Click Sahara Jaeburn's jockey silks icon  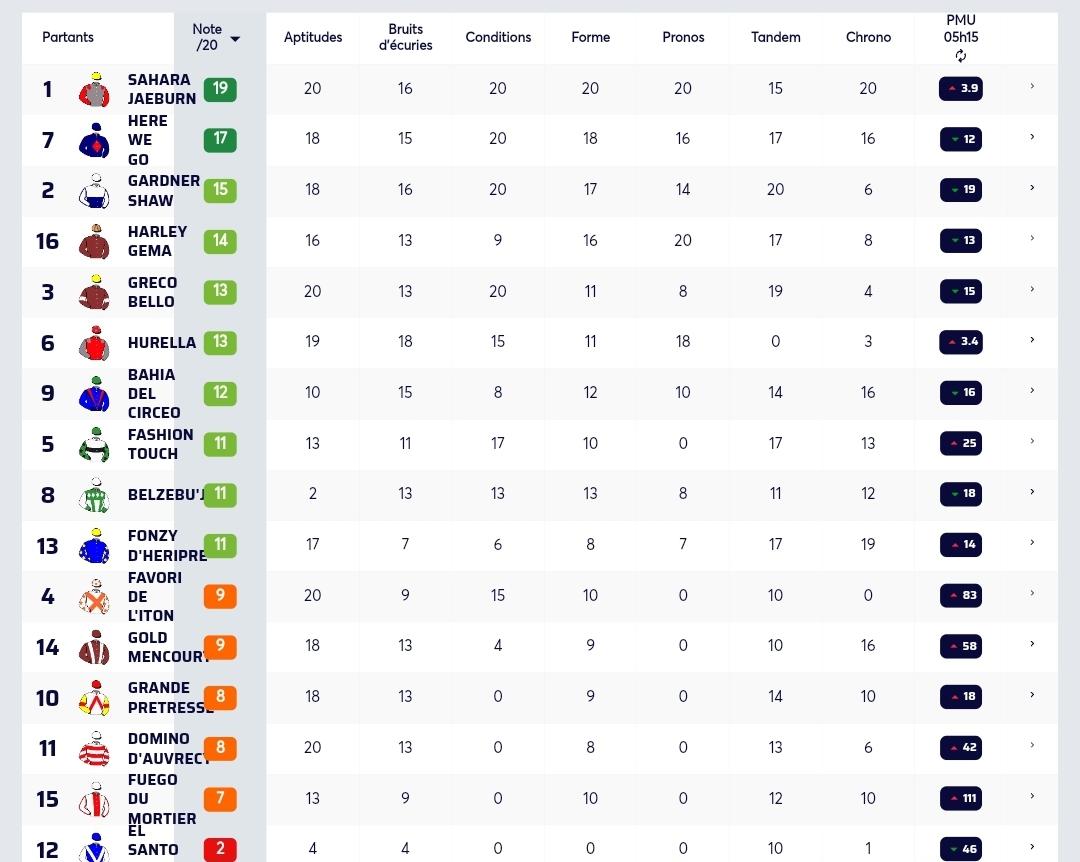94,89
